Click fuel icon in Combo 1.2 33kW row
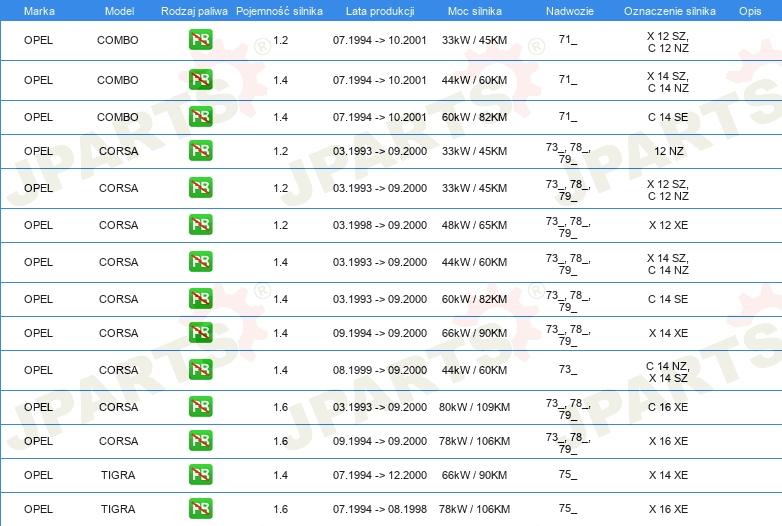 tap(200, 40)
